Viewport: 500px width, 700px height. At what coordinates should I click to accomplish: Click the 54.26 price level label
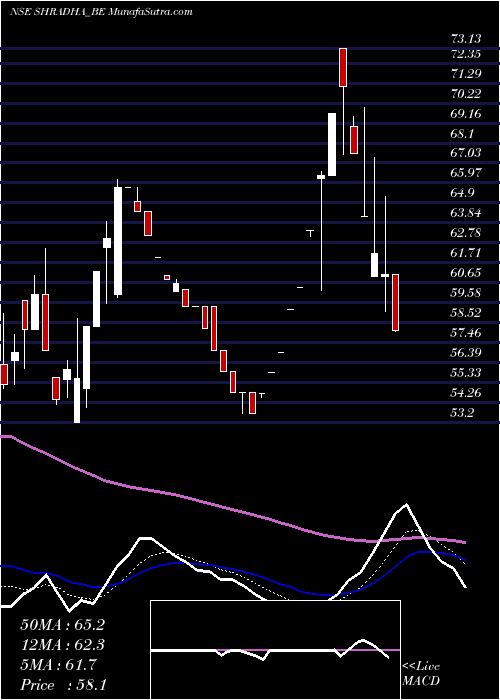coord(467,392)
